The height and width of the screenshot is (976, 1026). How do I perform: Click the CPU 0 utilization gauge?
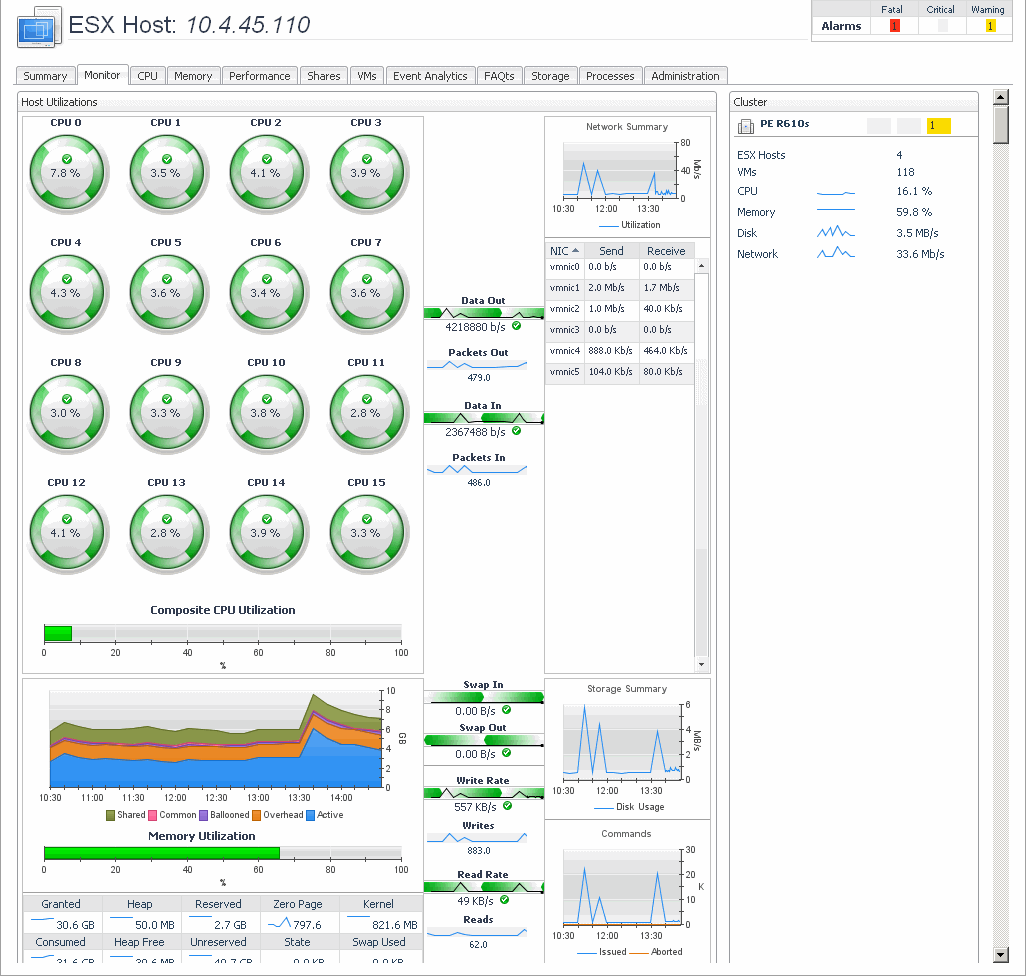66,173
